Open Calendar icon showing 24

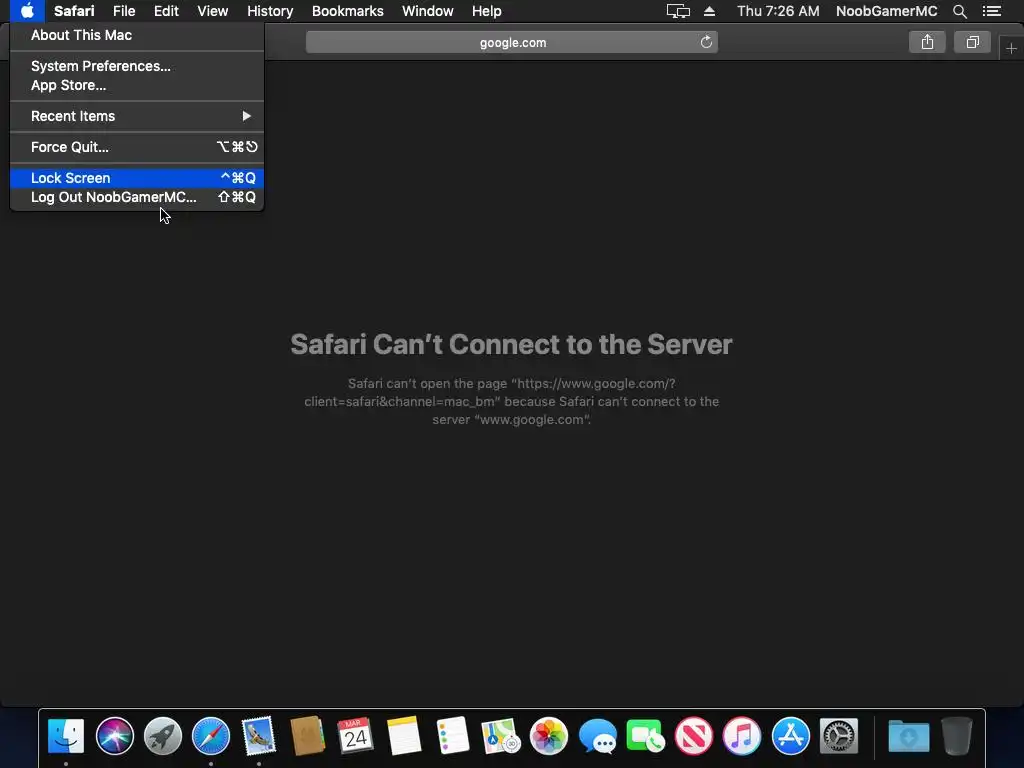[x=355, y=736]
